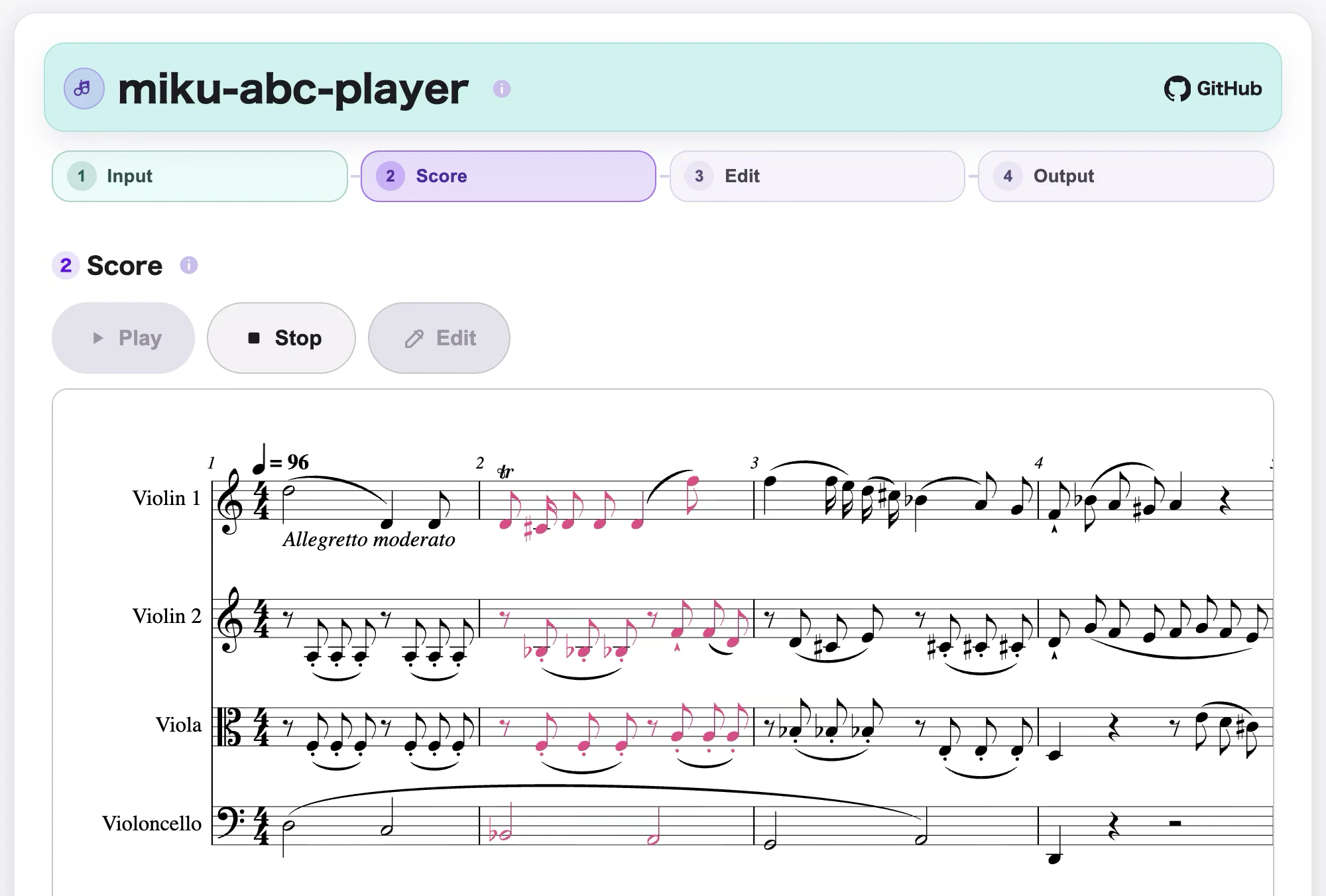Viewport: 1326px width, 896px height.
Task: Click the Edit button with pencil icon
Action: pos(439,338)
